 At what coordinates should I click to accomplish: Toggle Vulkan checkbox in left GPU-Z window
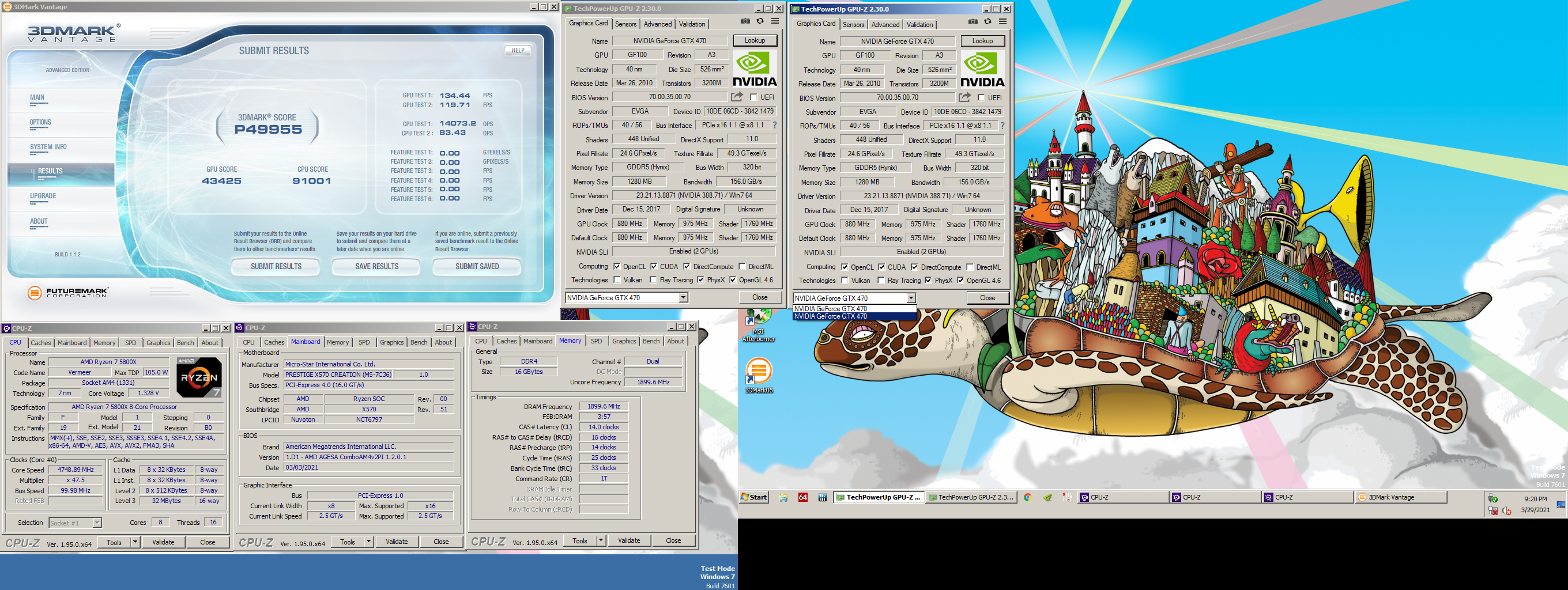617,280
